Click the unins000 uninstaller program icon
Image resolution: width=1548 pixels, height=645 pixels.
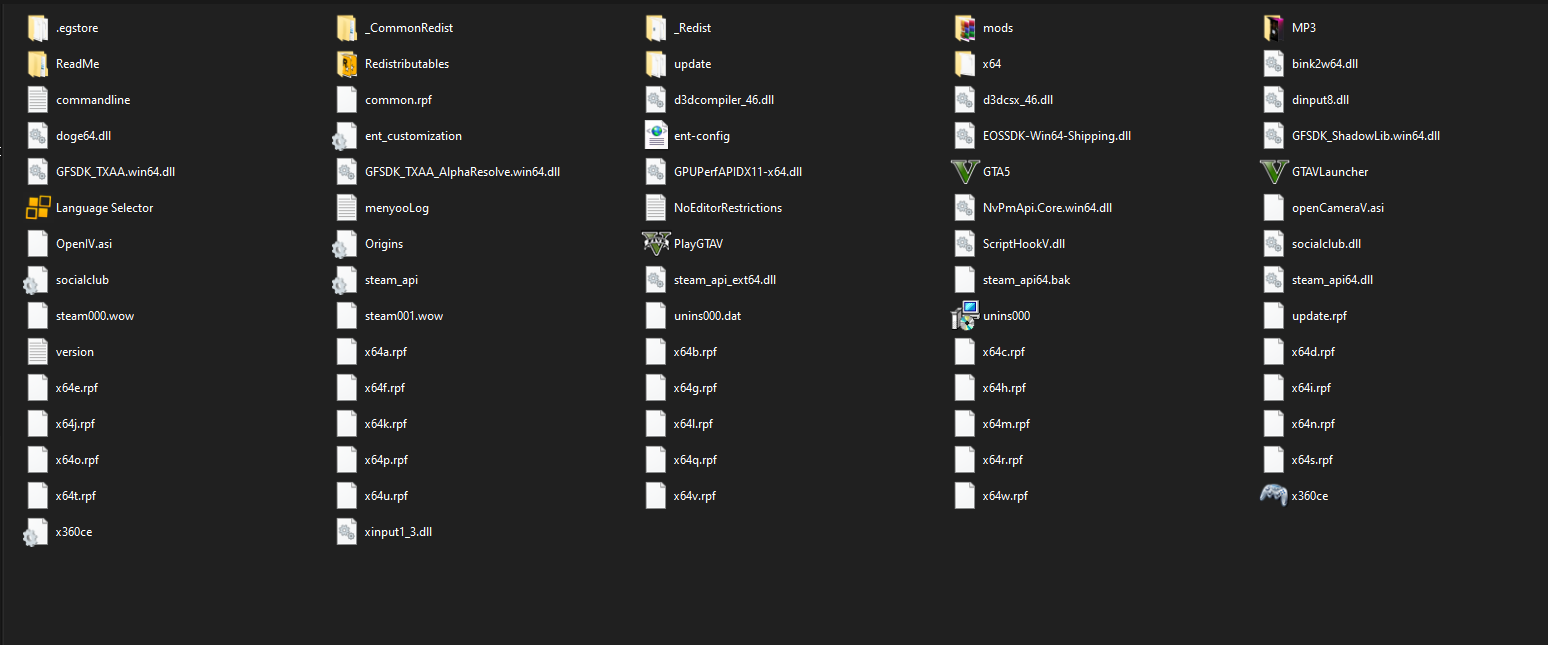pyautogui.click(x=964, y=316)
